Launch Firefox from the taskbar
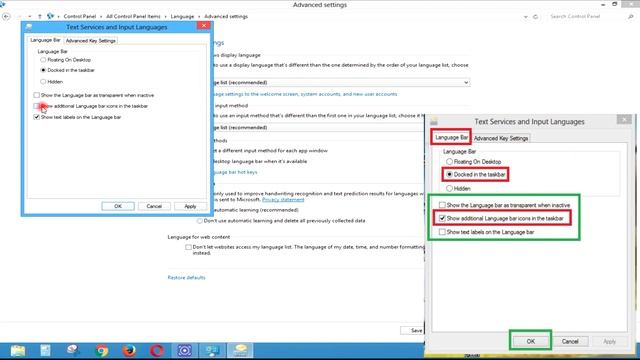 129,350
